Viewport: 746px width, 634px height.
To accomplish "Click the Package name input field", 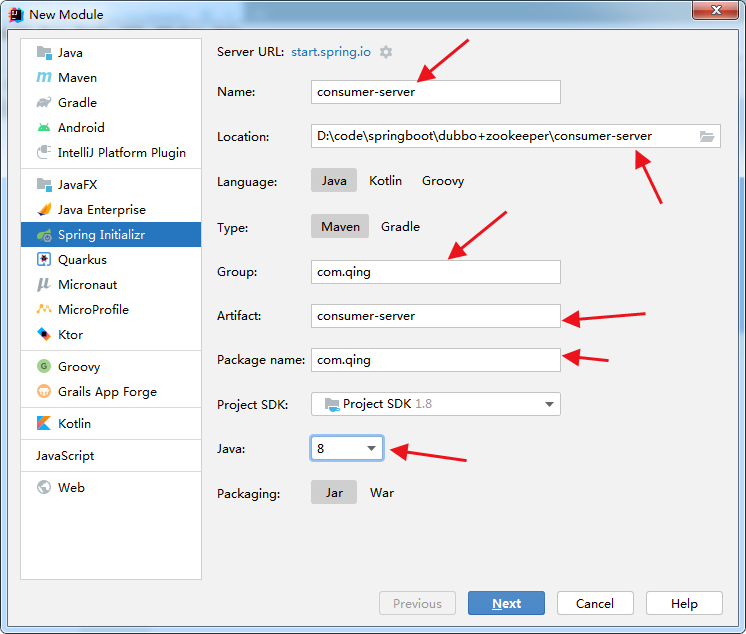I will (x=436, y=360).
